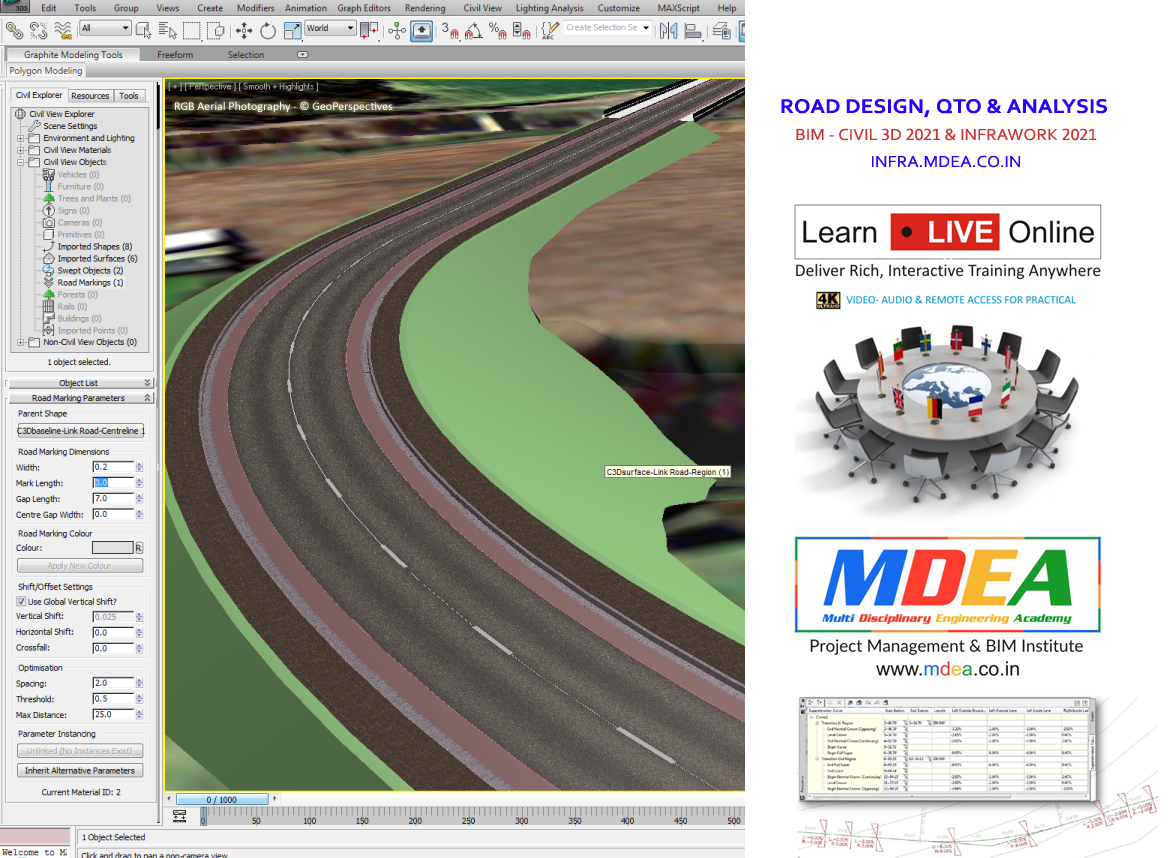Toggle Window/Crossing selection mode

tap(217, 31)
